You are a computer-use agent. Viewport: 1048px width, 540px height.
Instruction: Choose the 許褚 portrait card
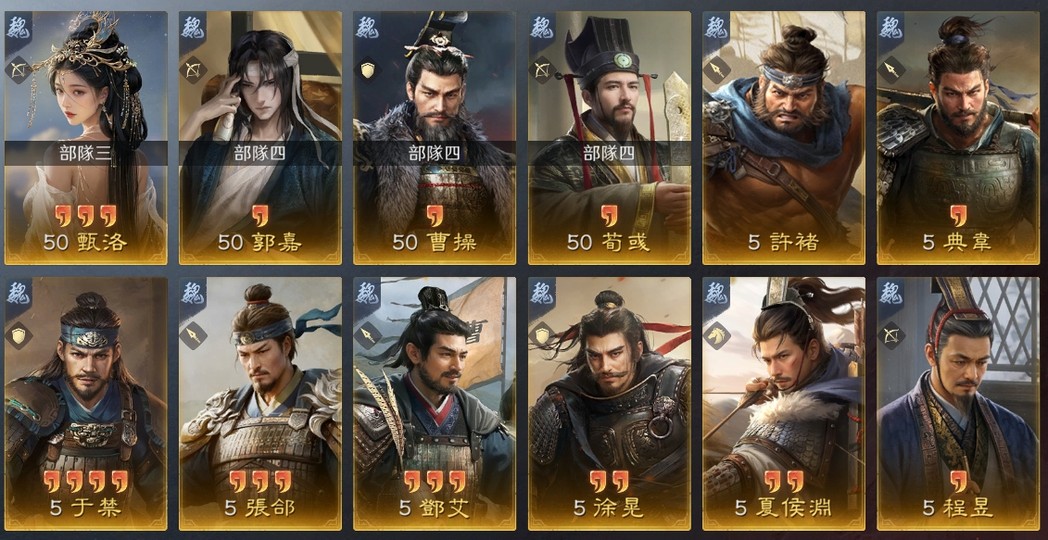tap(783, 138)
